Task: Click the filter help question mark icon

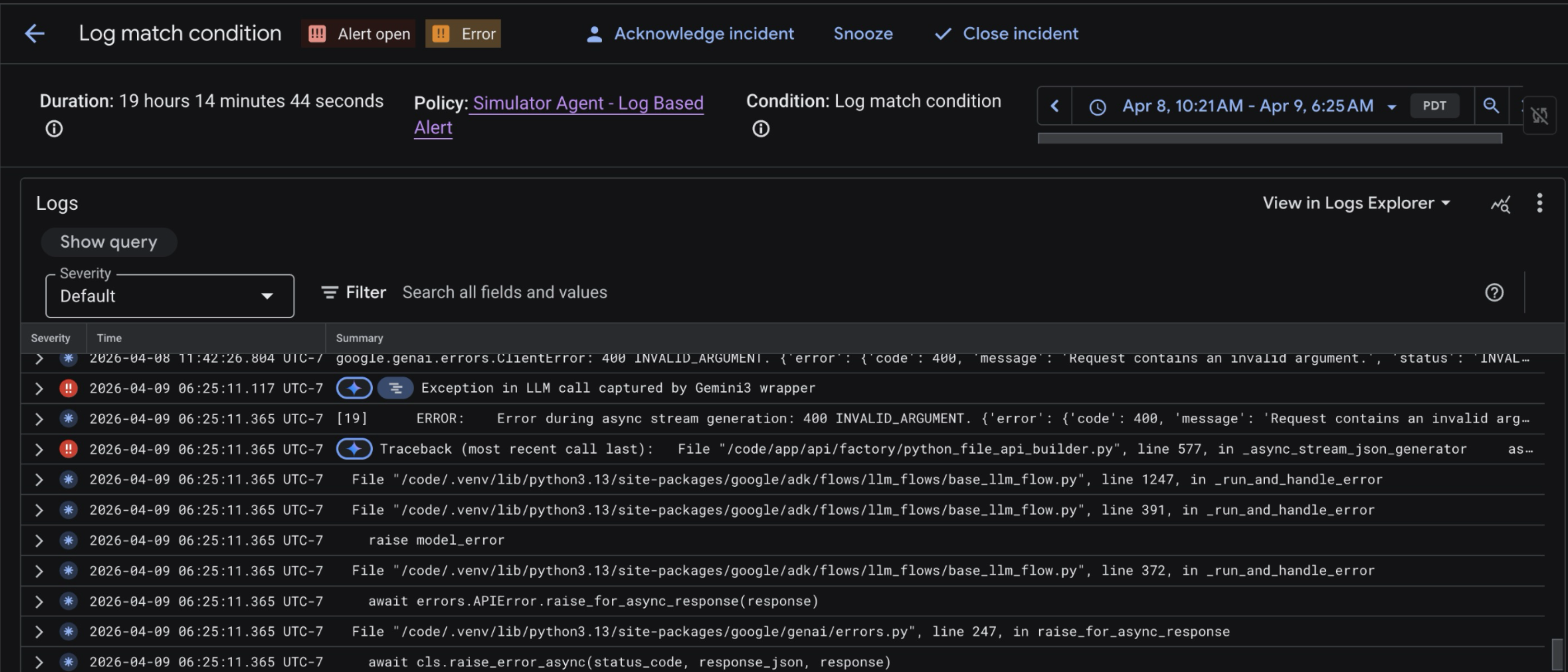Action: click(1494, 293)
